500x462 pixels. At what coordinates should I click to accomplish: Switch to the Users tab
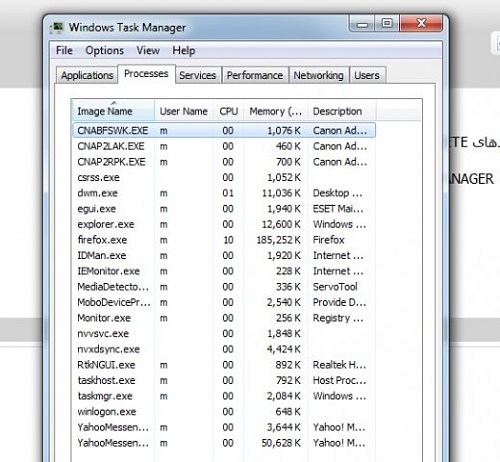coord(367,75)
